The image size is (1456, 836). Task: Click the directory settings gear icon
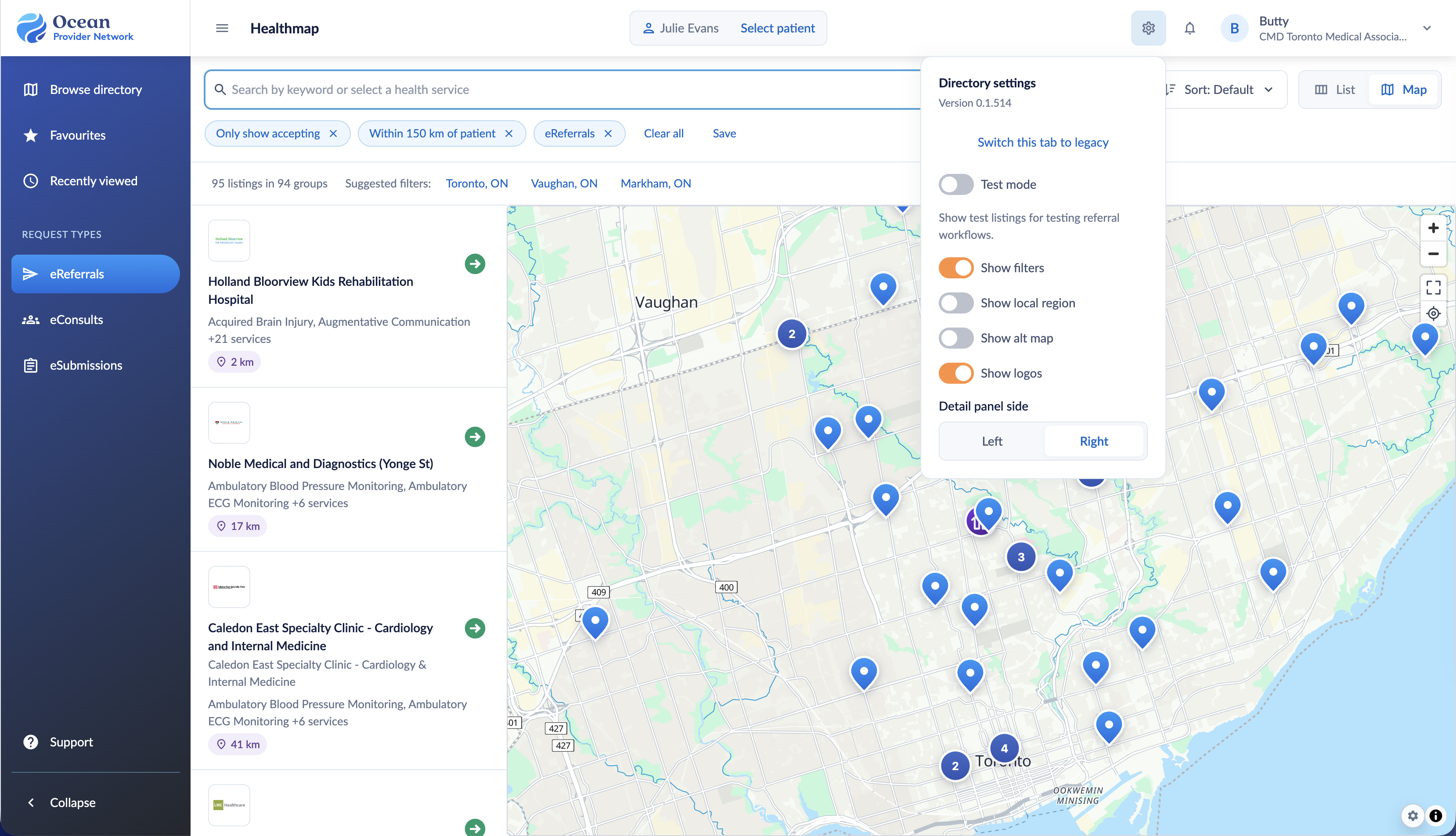point(1148,28)
